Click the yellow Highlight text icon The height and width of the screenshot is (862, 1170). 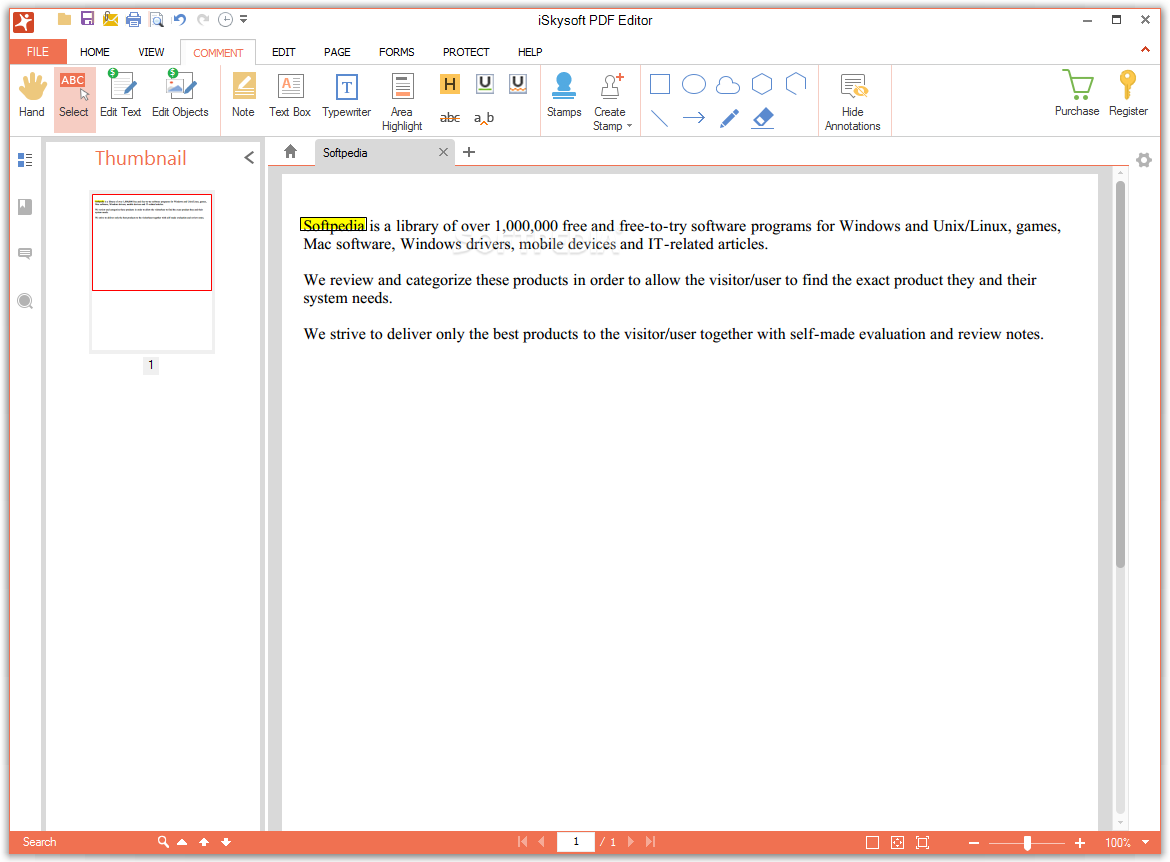click(449, 84)
